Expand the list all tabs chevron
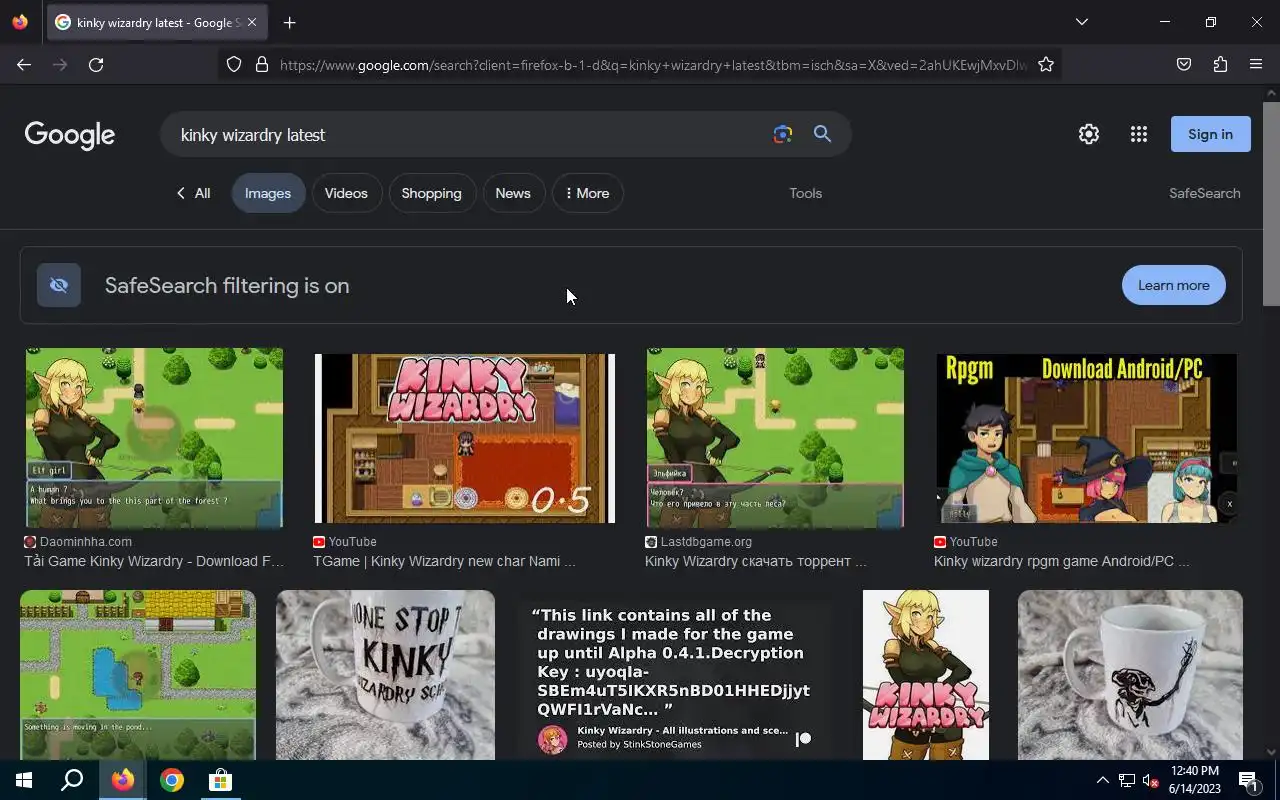Screen dimensions: 1280x800 click(1081, 22)
